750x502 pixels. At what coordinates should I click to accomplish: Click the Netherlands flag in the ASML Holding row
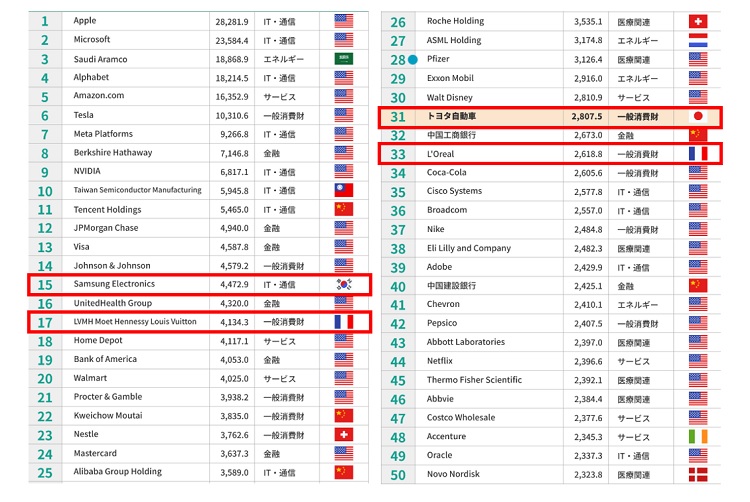(698, 40)
